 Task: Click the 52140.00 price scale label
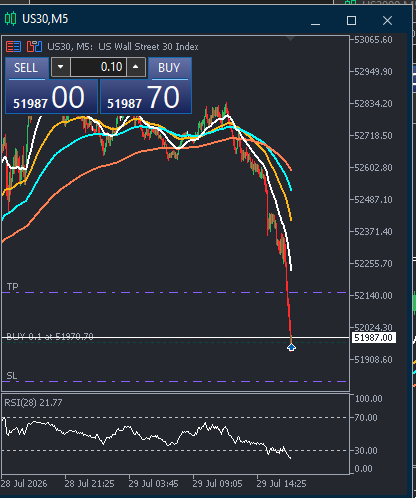tap(373, 296)
